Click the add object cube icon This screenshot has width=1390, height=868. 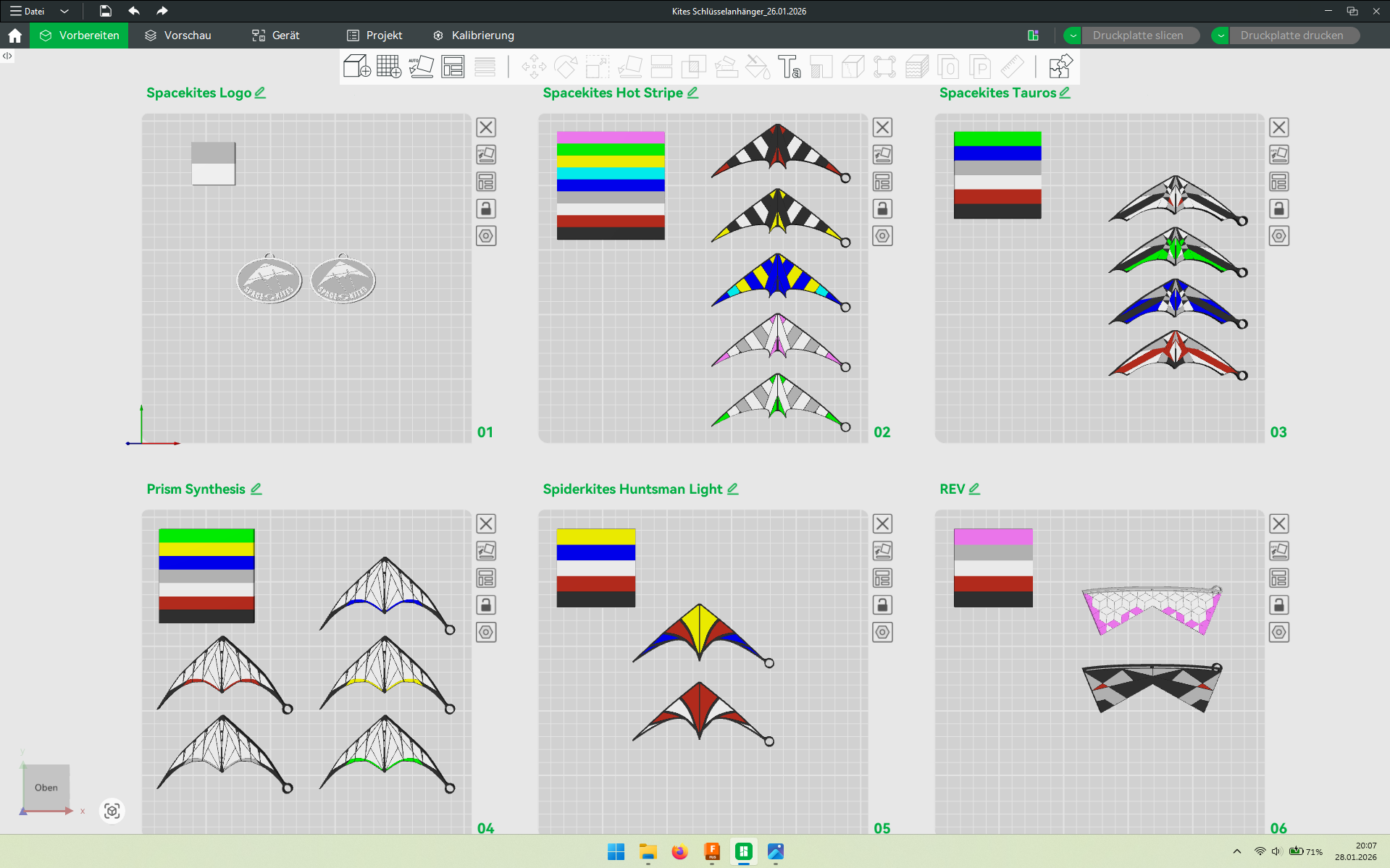point(356,67)
